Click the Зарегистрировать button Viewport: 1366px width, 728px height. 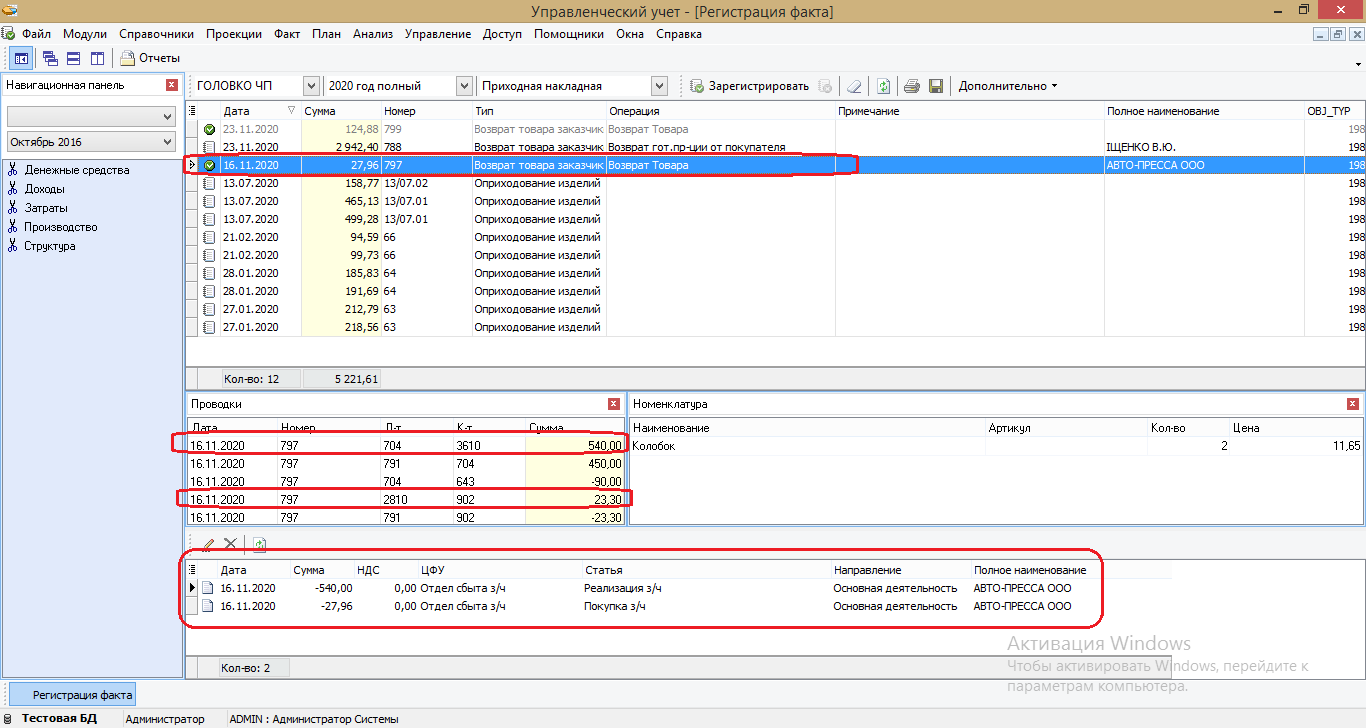pos(750,86)
